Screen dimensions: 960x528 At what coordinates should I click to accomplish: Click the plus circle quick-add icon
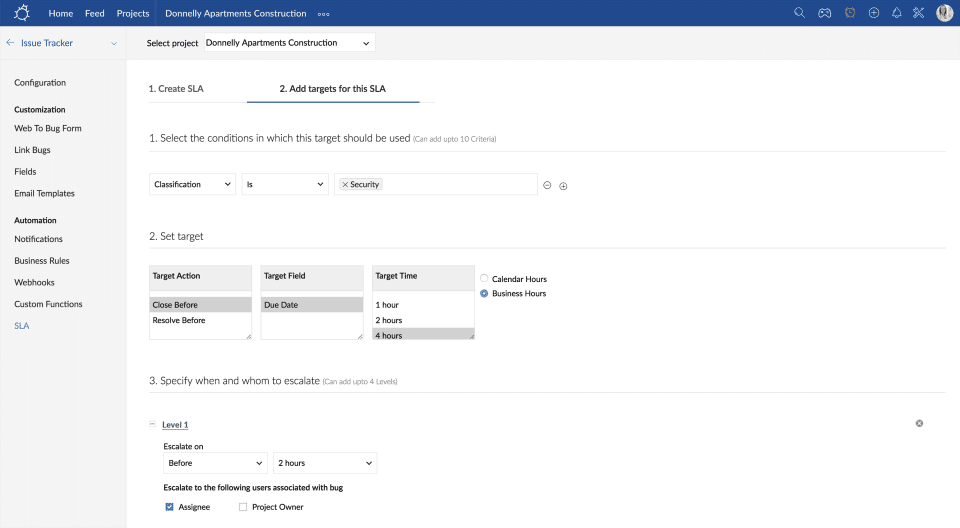(x=874, y=13)
